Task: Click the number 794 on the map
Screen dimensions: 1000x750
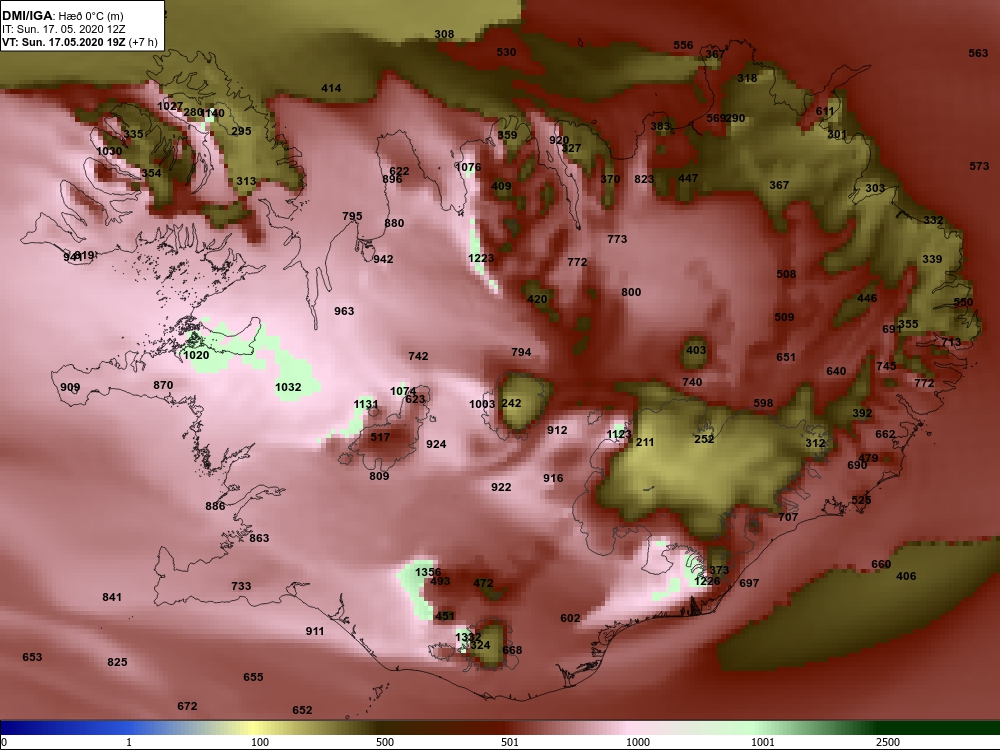Action: pyautogui.click(x=521, y=352)
